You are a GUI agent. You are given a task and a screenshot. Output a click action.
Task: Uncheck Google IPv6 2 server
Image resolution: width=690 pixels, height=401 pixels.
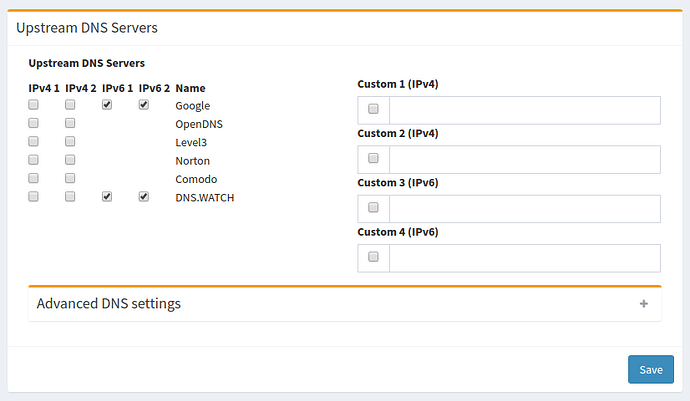point(144,105)
